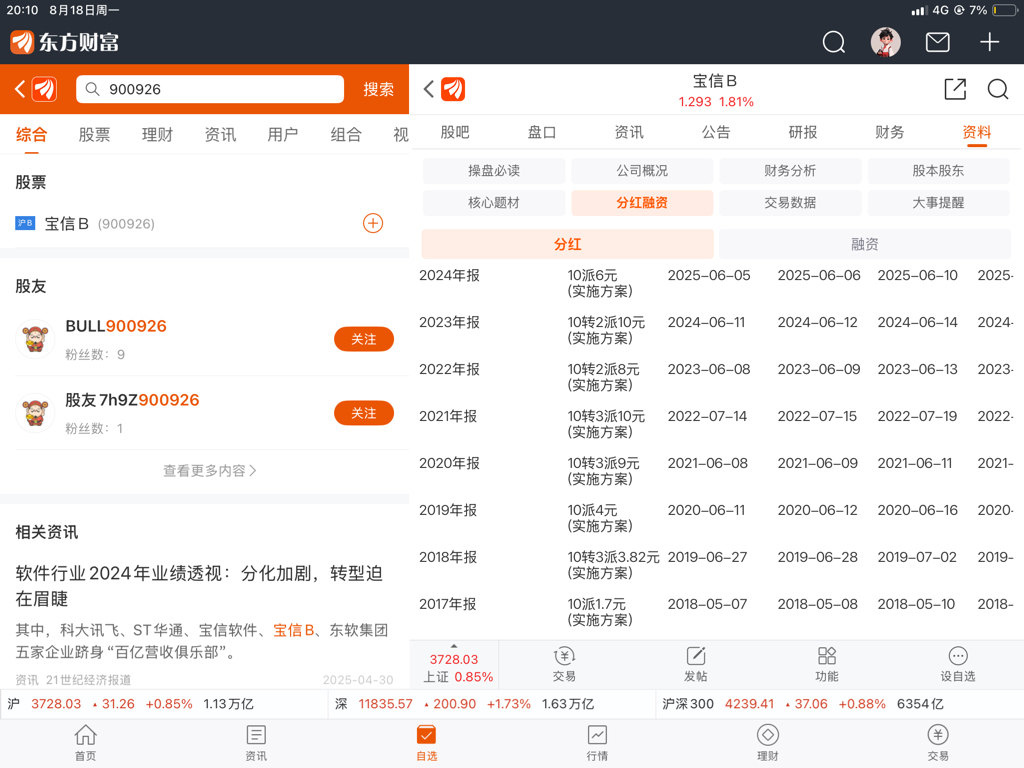Select the 分红 dividend sub-tab
1024x768 pixels.
coord(568,244)
